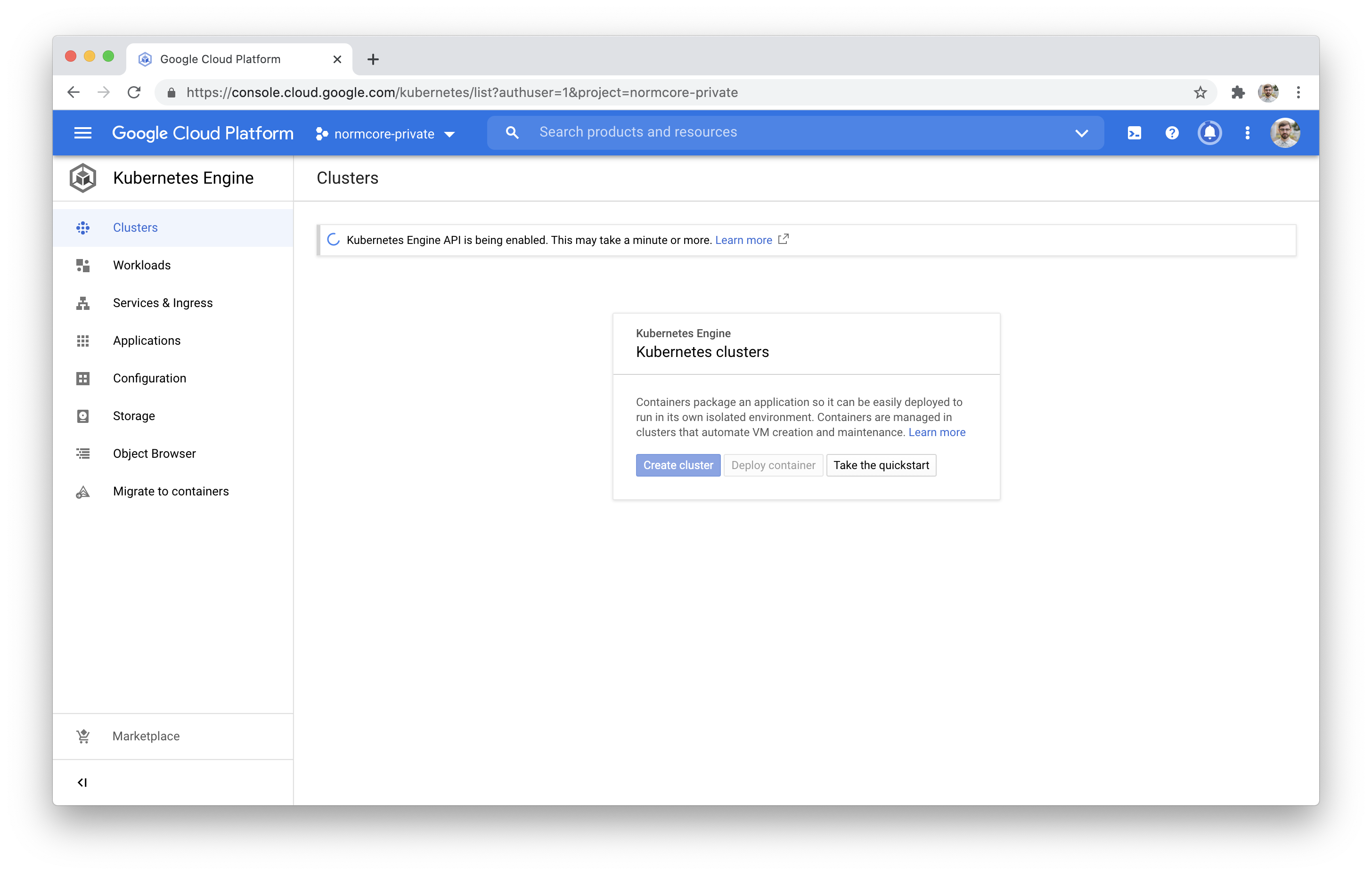The height and width of the screenshot is (875, 1372).
Task: Open browser extensions puzzle icon
Action: 1238,92
